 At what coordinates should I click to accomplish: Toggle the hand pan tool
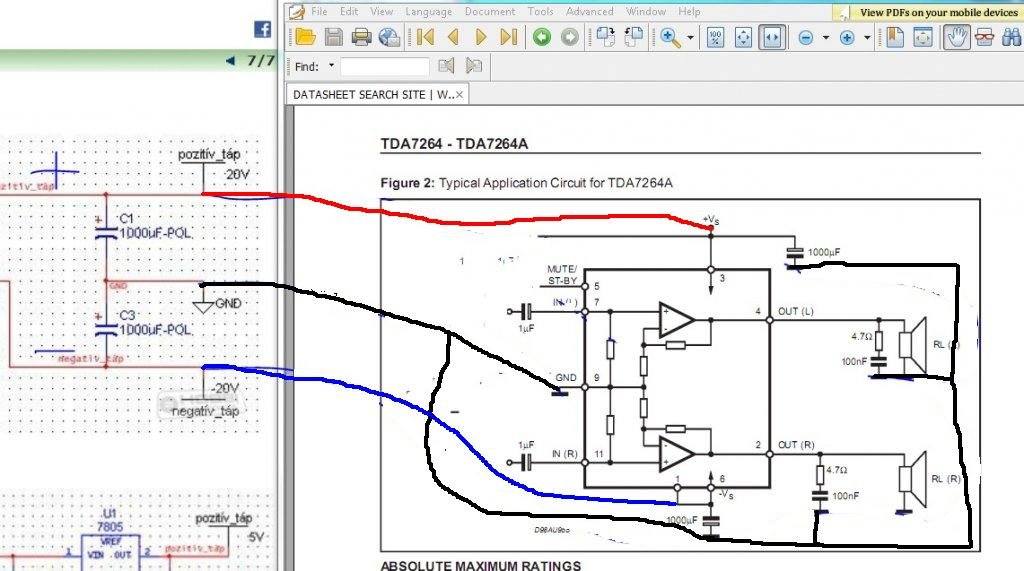(957, 37)
